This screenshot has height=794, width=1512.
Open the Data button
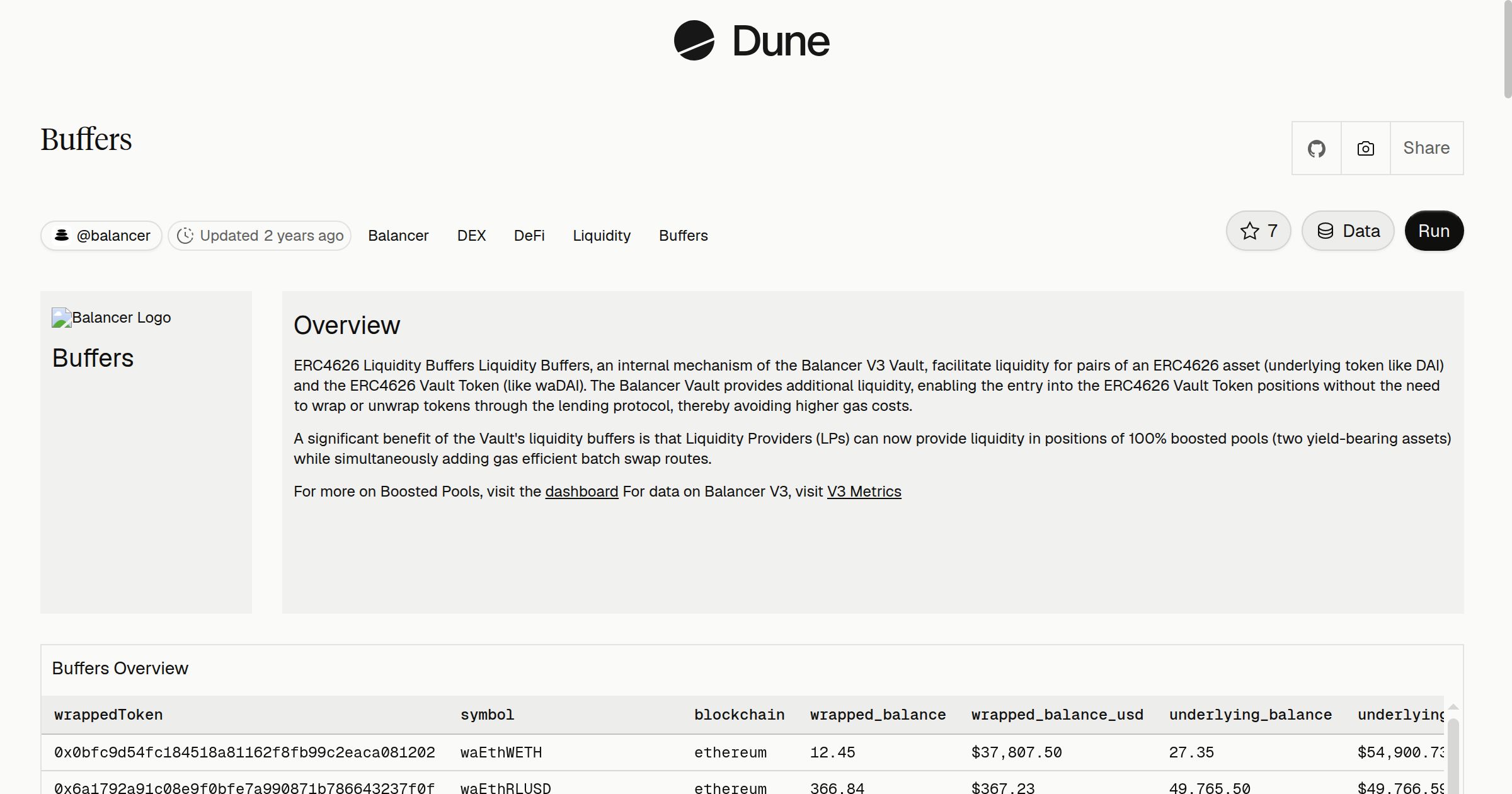(x=1348, y=231)
